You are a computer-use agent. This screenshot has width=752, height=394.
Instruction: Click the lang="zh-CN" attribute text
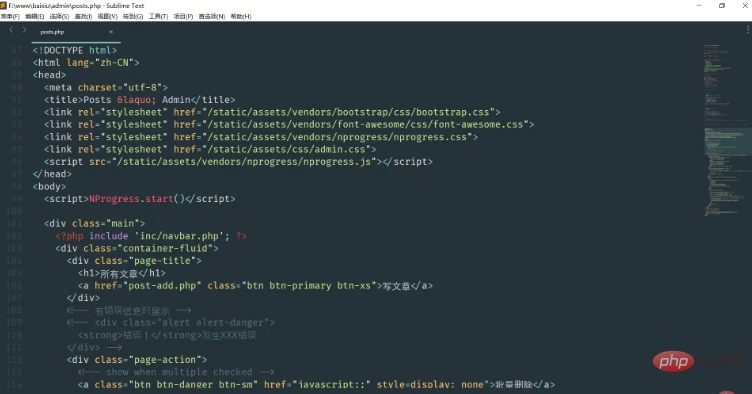(x=100, y=63)
